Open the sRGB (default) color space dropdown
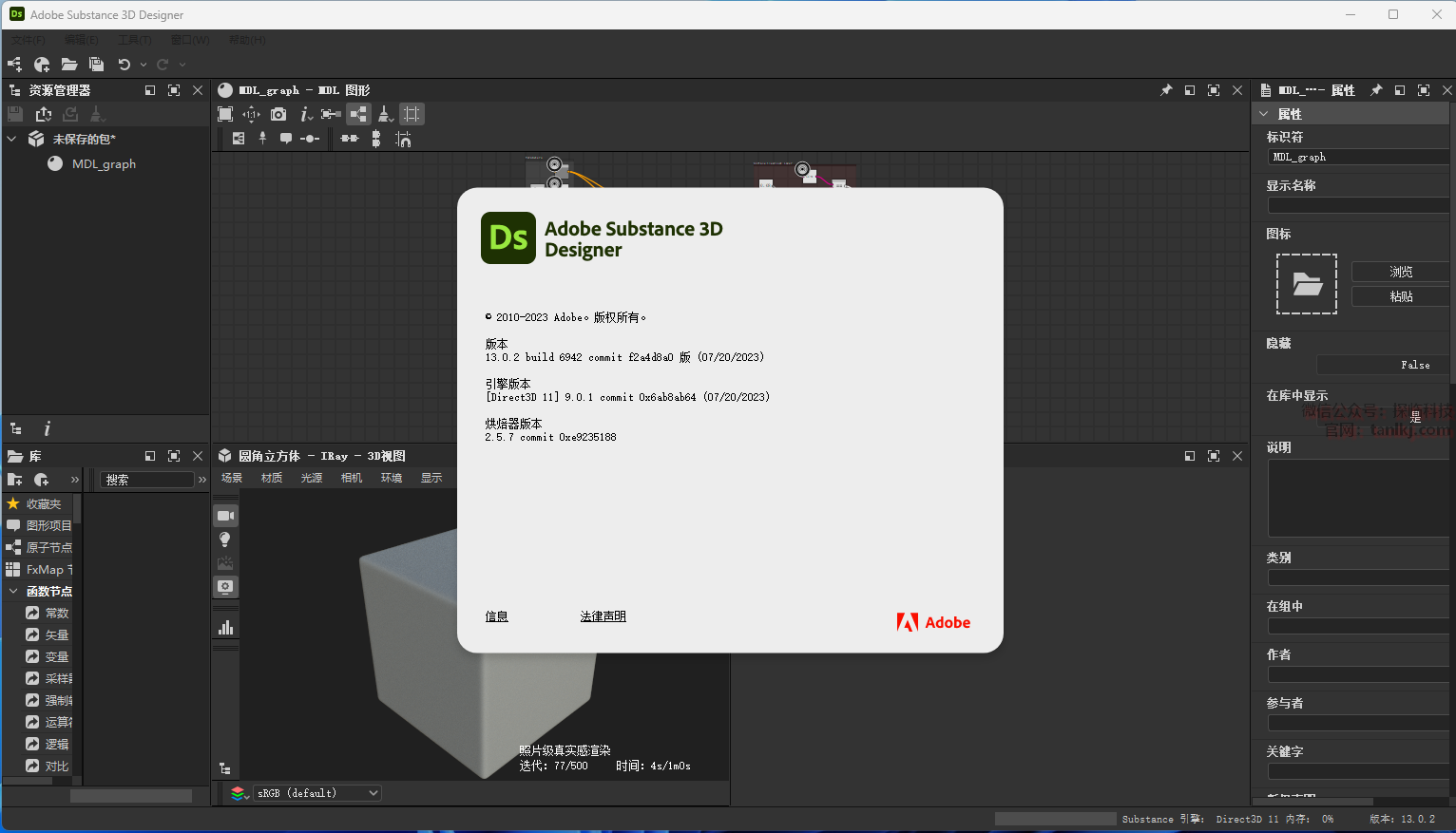Screen dimensions: 1456x833 click(317, 793)
